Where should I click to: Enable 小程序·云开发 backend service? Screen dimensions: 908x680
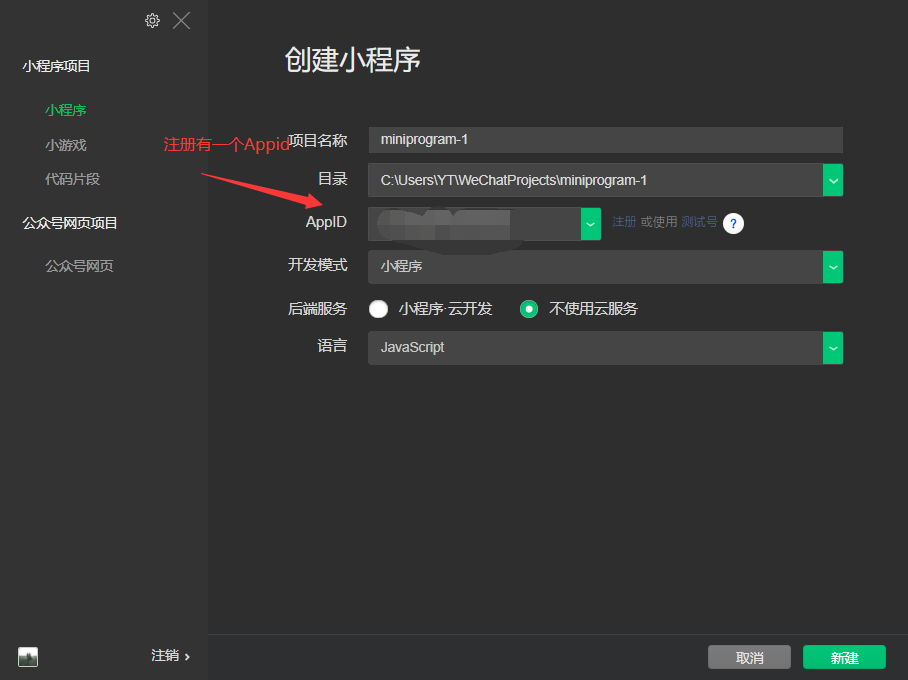point(378,309)
